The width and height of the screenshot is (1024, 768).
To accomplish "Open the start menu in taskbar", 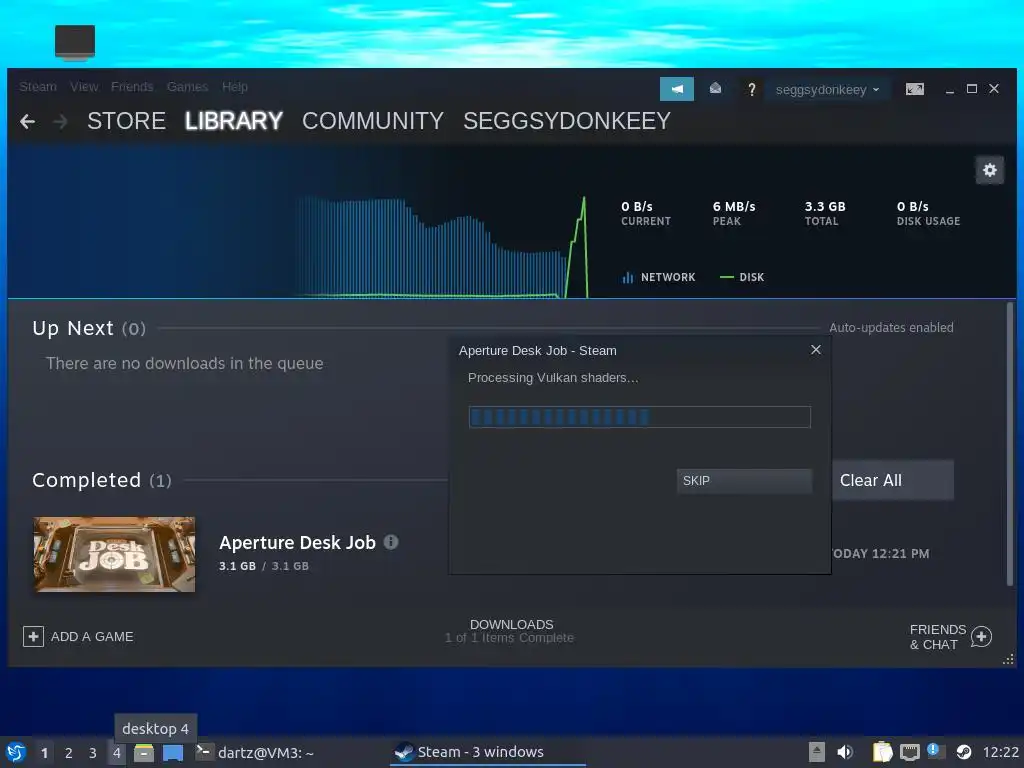I will [16, 752].
